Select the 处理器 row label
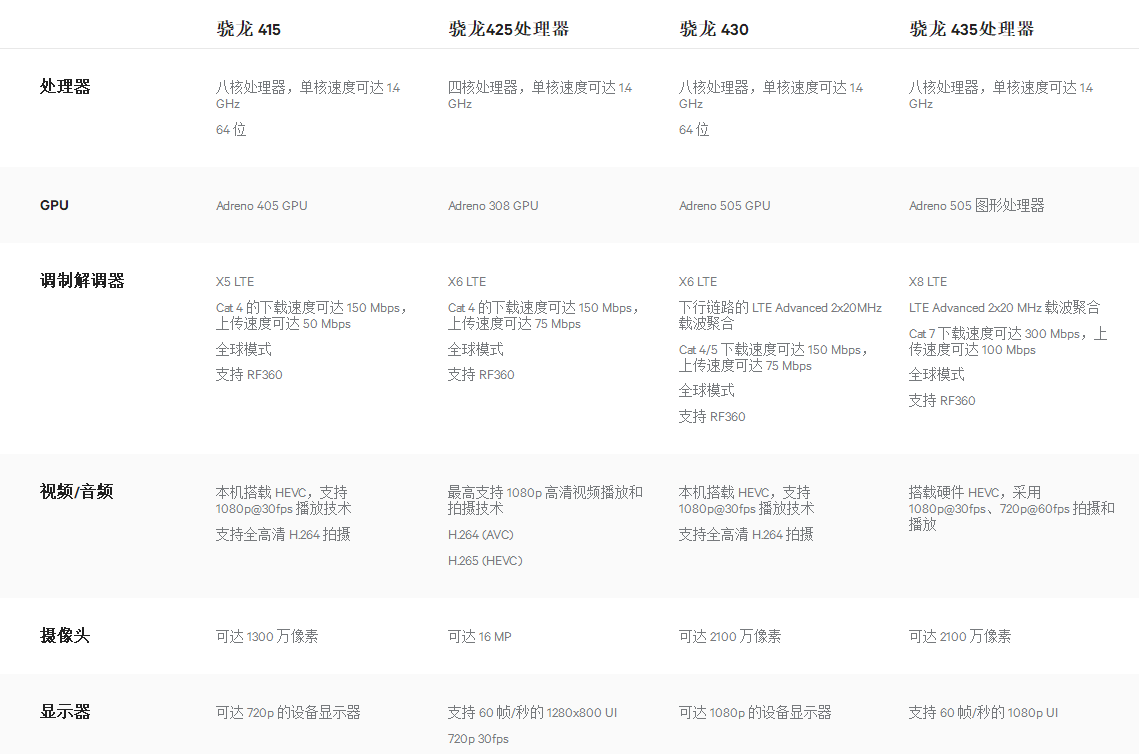1139x754 pixels. click(x=65, y=86)
